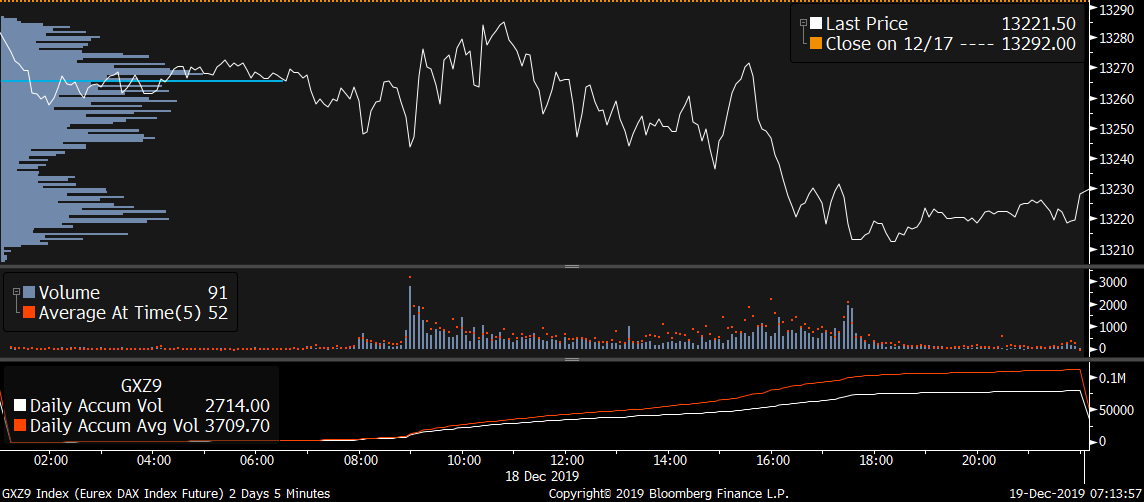Collapse the Volume legend tree

pos(17,293)
